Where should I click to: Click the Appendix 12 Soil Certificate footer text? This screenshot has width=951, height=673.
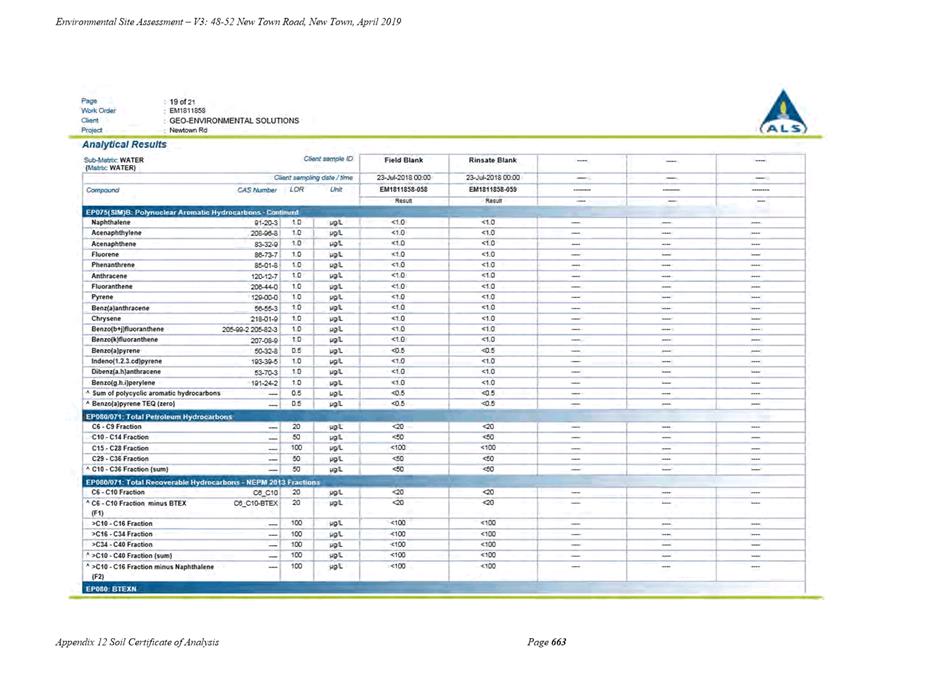137,642
